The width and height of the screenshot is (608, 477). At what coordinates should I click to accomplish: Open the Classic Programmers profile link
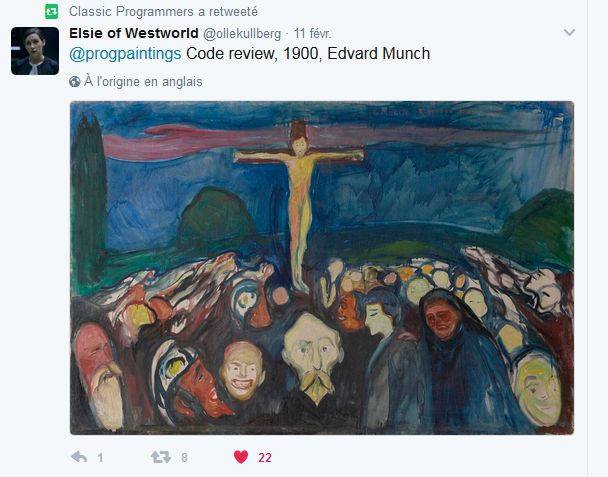[131, 12]
